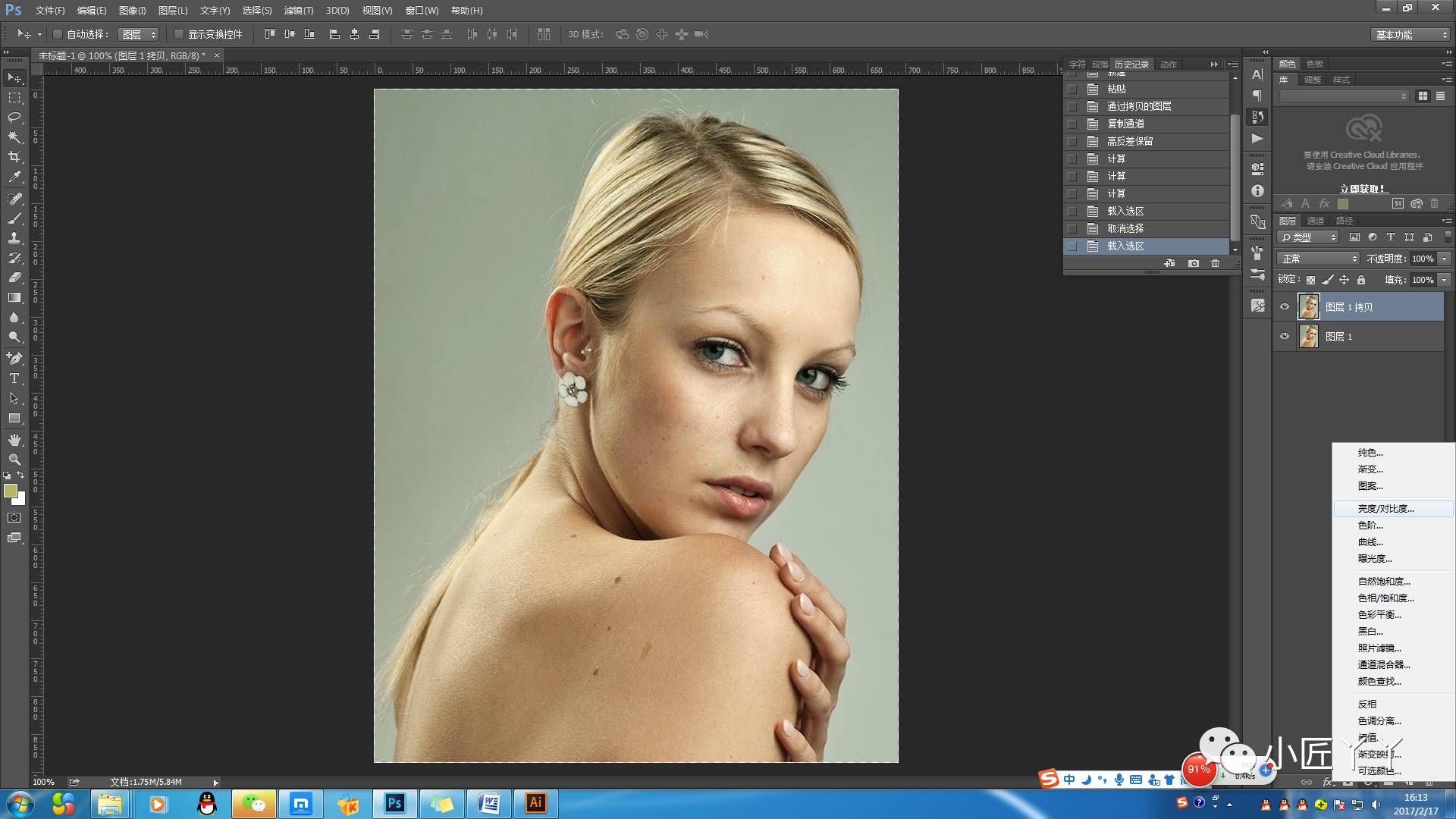Toggle lock transparent pixels
1456x819 pixels.
[1310, 280]
